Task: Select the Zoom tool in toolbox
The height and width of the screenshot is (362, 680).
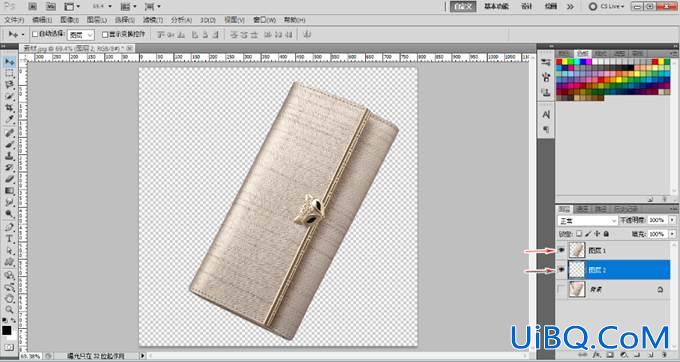Action: pyautogui.click(x=9, y=310)
